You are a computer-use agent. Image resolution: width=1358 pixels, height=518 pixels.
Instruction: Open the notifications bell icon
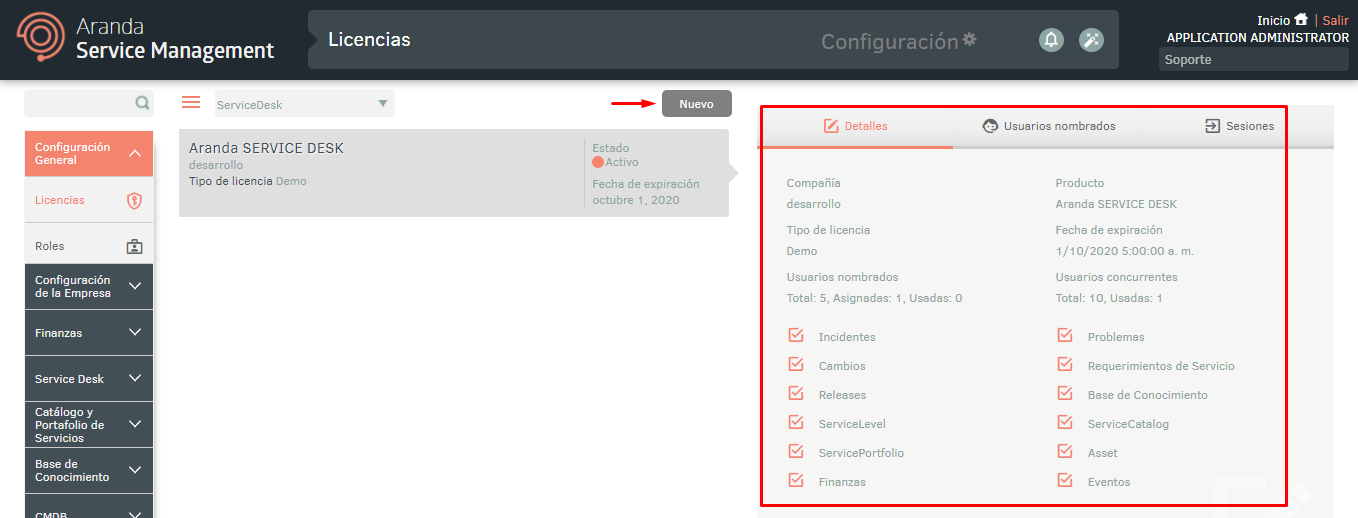coord(1051,40)
